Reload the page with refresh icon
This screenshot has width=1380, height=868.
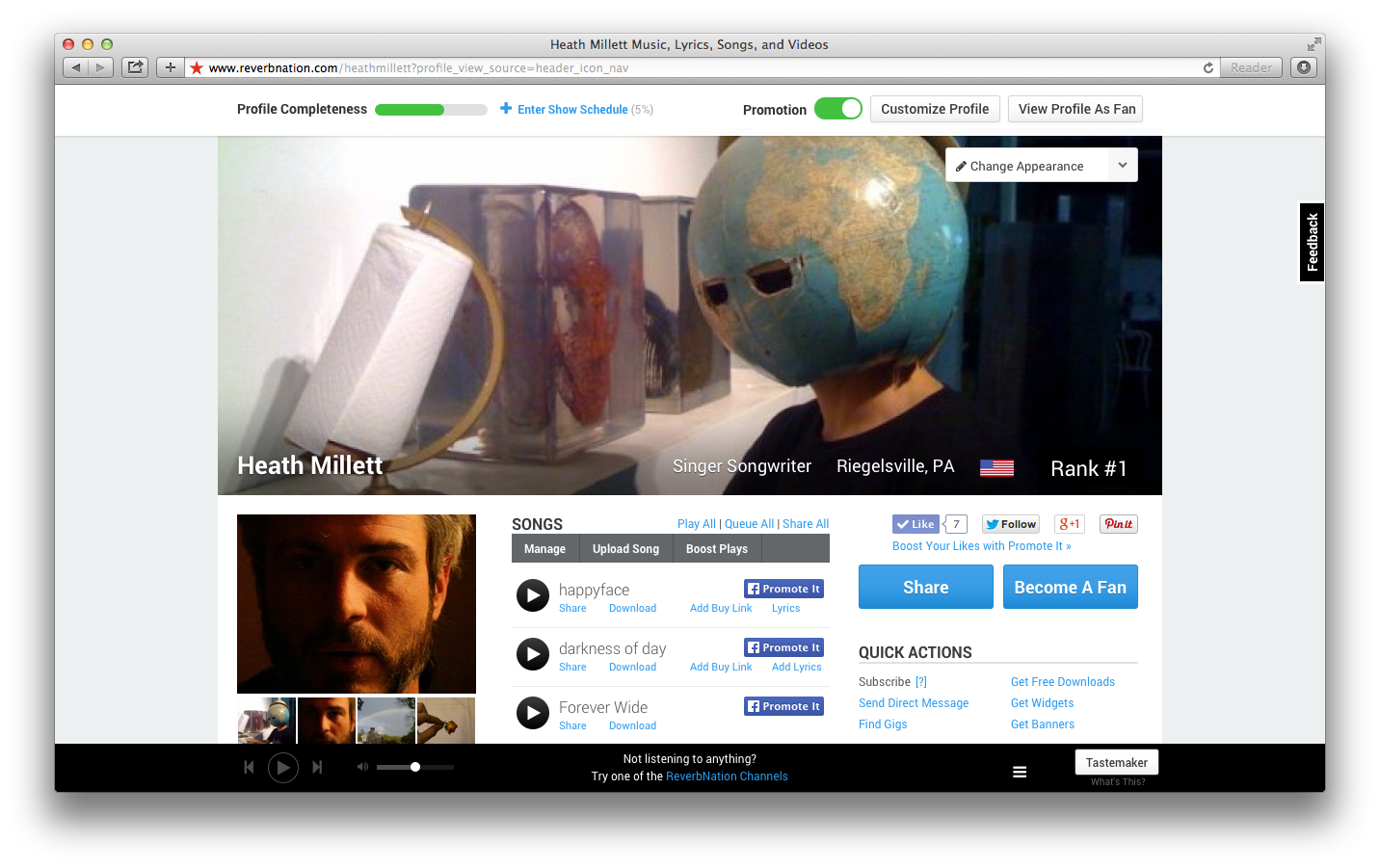1208,67
